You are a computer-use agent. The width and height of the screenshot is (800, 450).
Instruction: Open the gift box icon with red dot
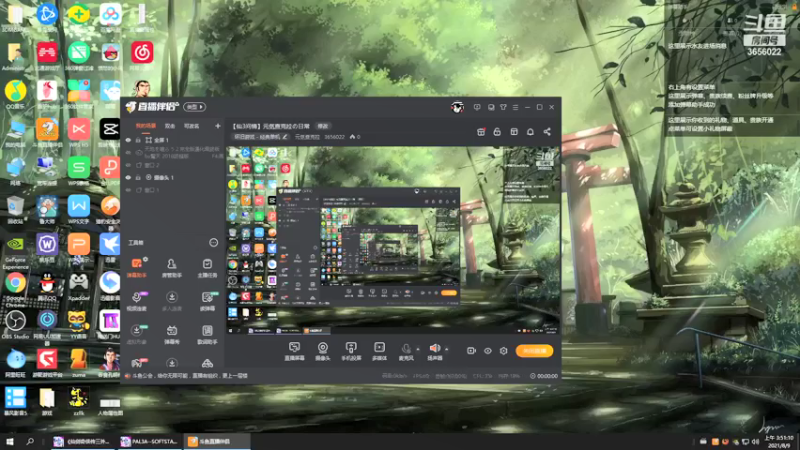pos(481,132)
